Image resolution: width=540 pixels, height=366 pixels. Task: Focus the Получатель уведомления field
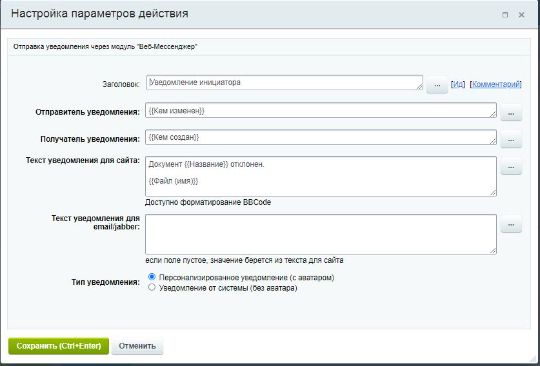point(321,137)
